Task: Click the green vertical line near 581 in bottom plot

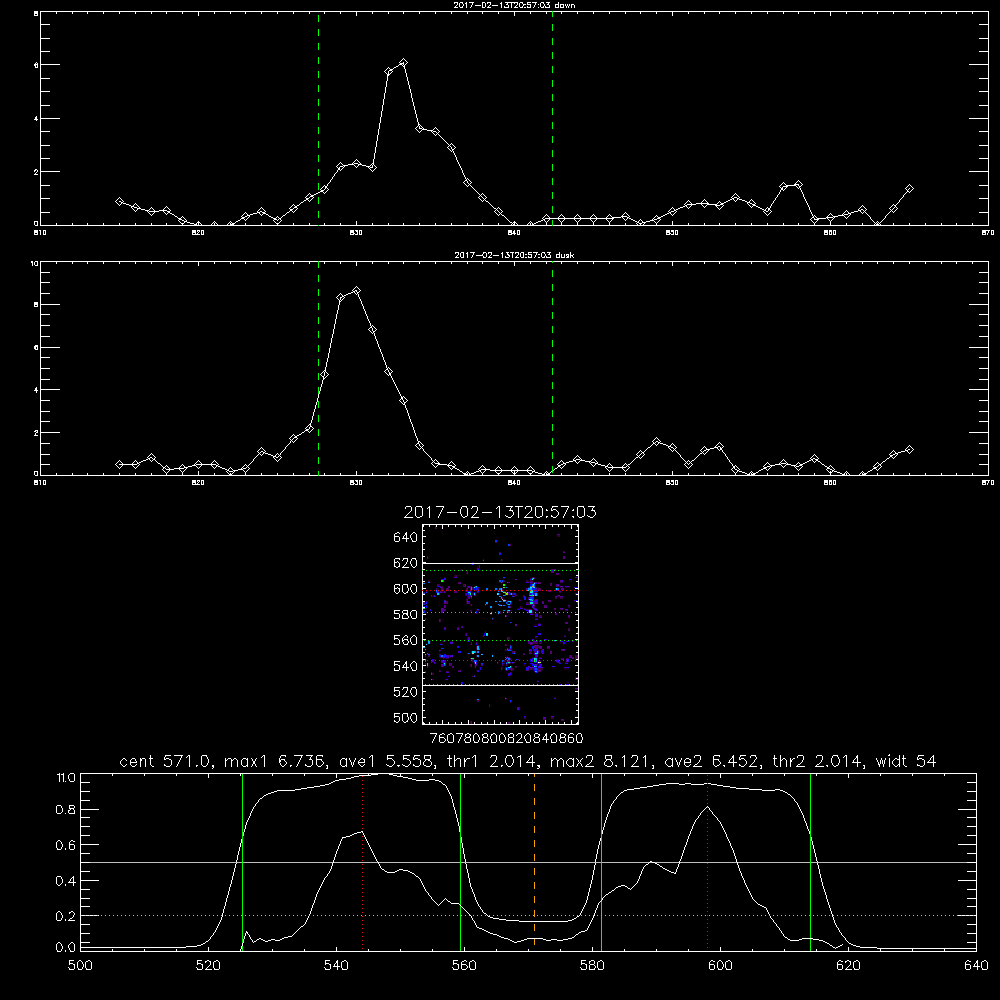Action: pos(601,862)
